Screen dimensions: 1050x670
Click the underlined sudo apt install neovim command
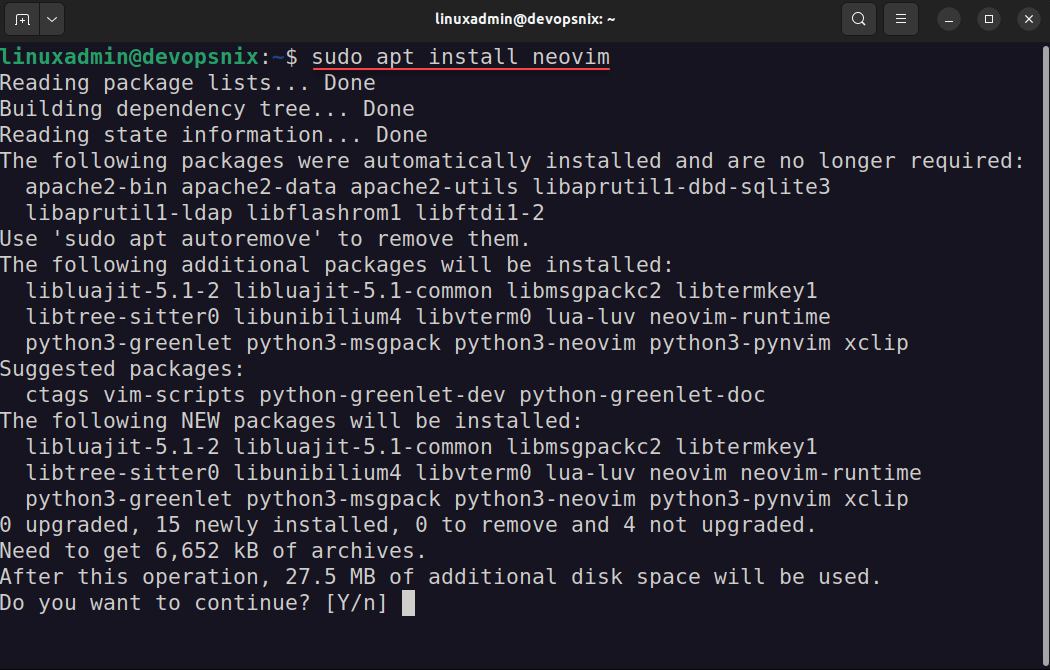(x=461, y=57)
